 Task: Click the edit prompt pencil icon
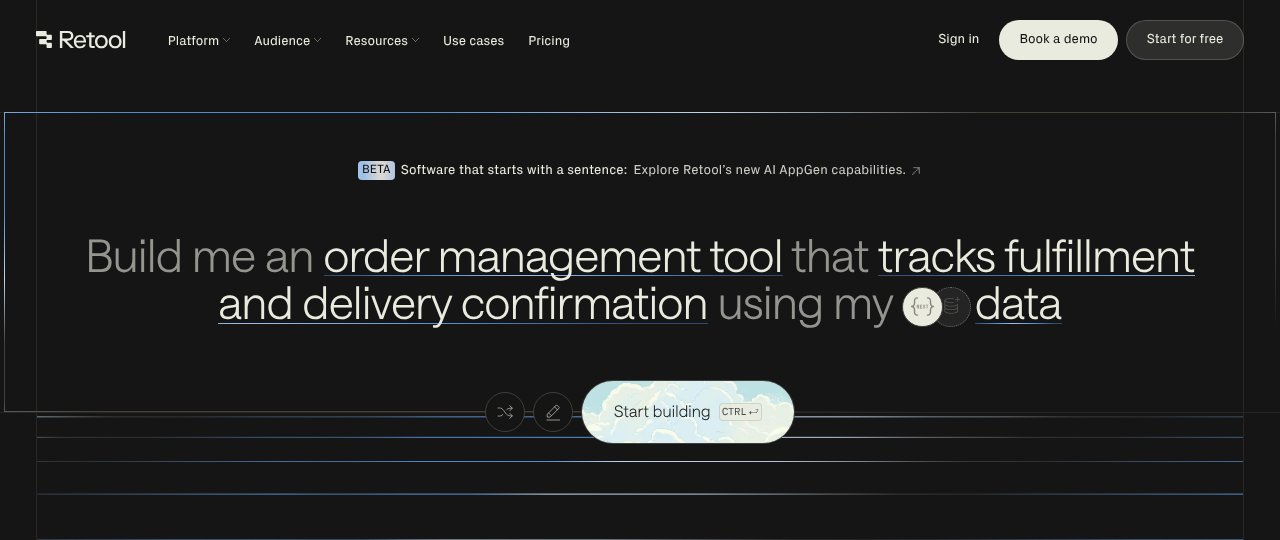coord(553,412)
